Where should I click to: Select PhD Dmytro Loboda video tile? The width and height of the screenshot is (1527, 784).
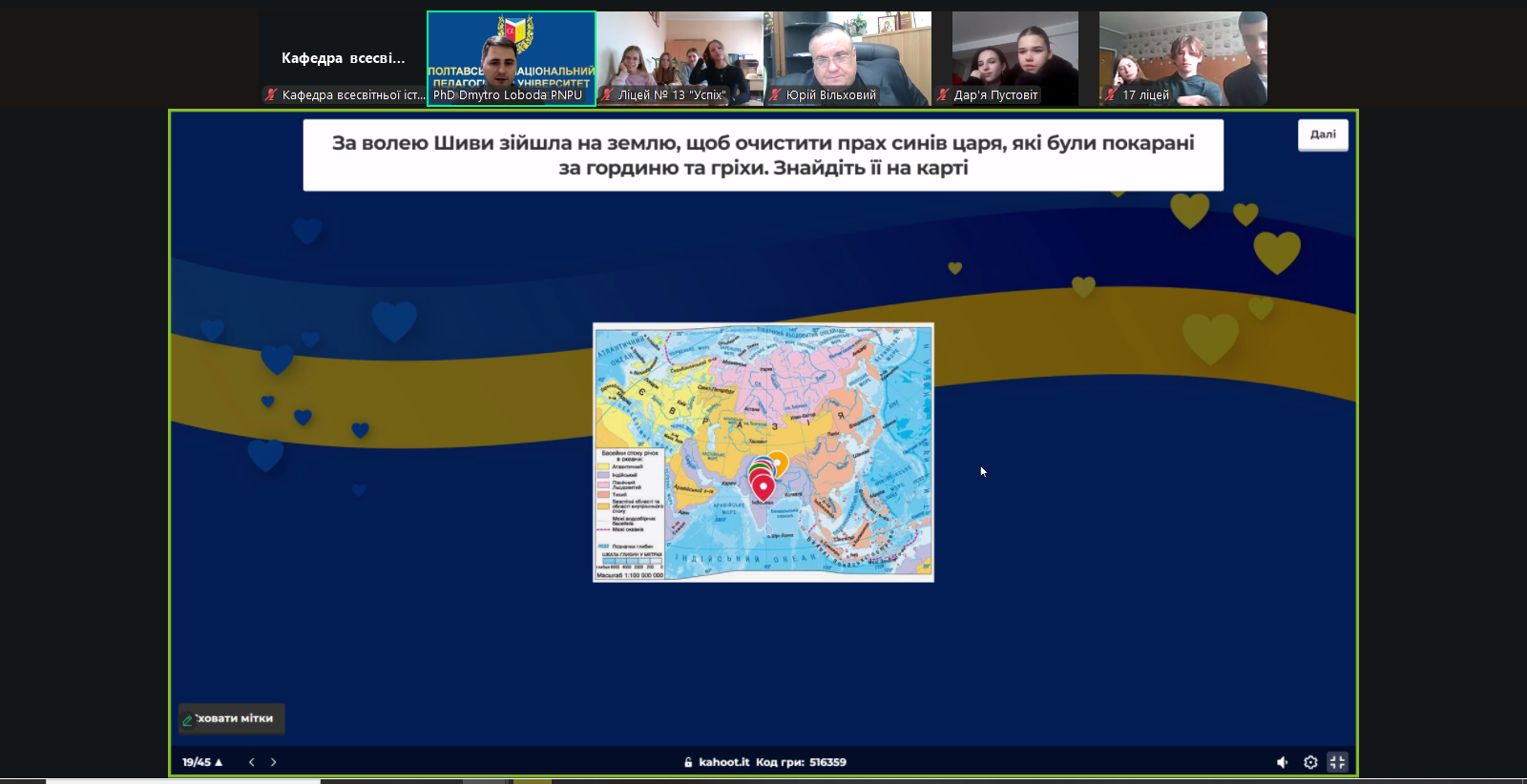click(512, 58)
